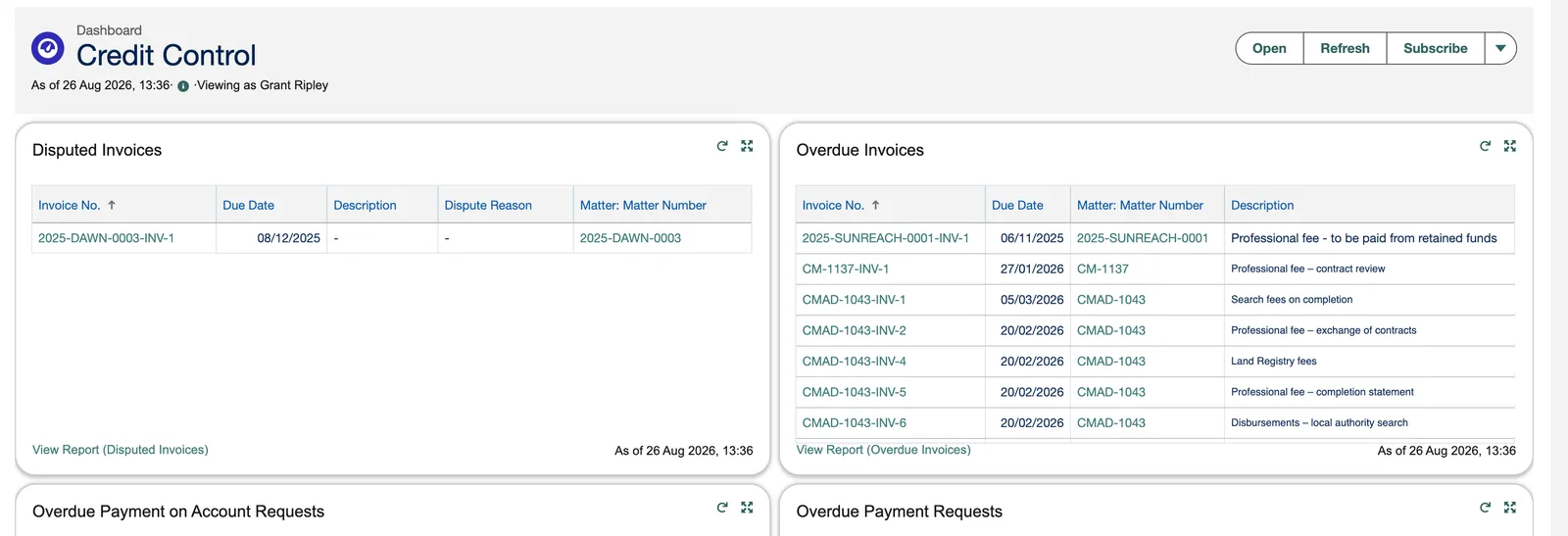Click the info icon next to timestamp
This screenshot has width=1568, height=536.
[x=183, y=86]
